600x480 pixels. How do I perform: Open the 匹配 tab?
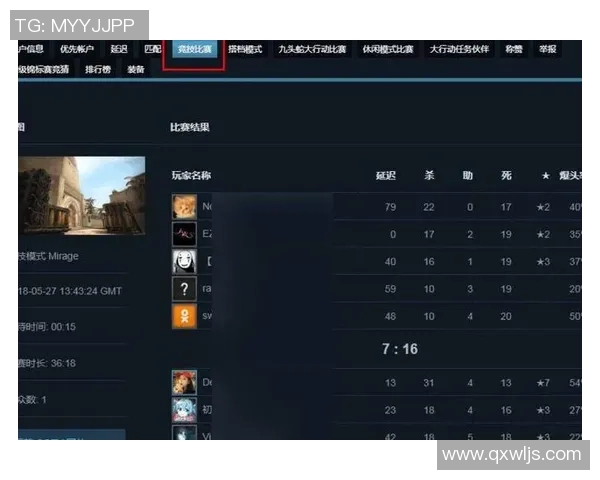tap(152, 49)
